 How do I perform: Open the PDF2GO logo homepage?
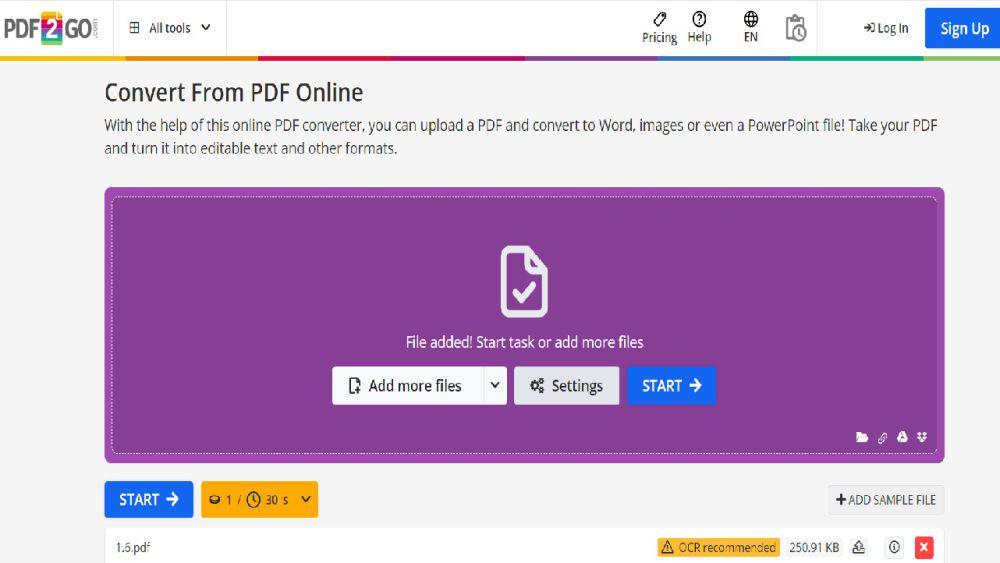pyautogui.click(x=50, y=28)
